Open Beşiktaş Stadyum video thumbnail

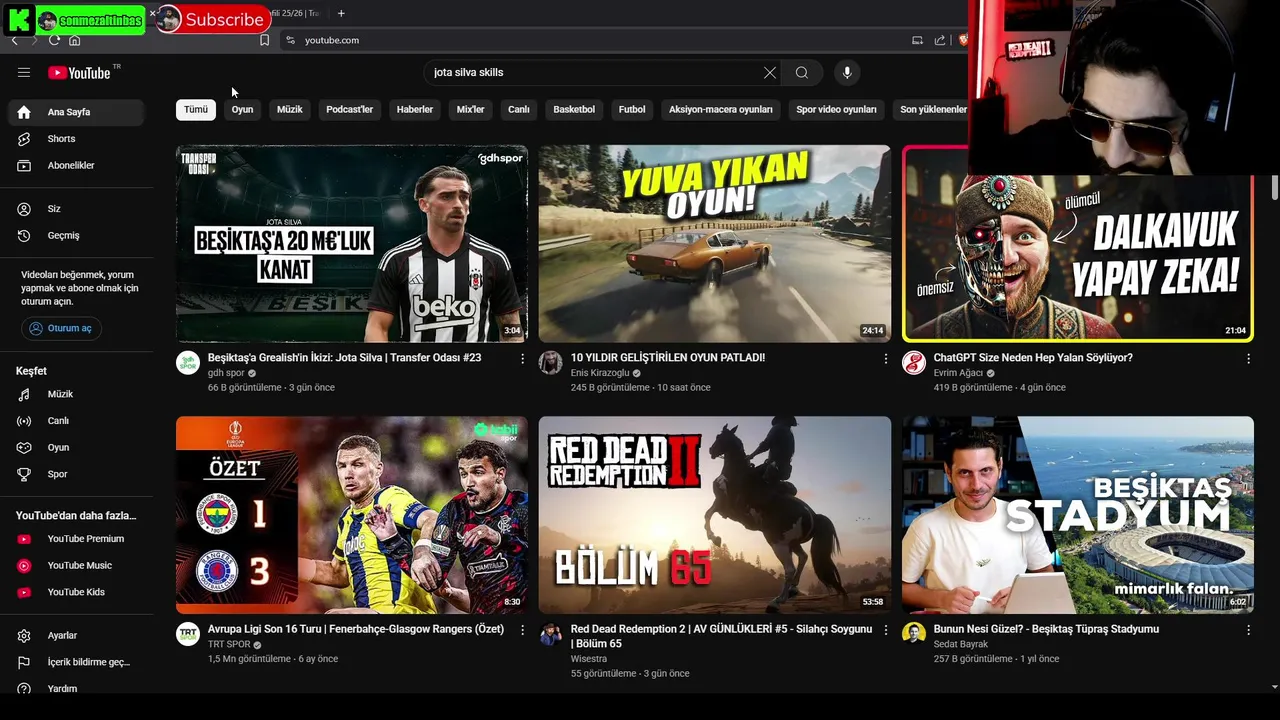[1078, 515]
